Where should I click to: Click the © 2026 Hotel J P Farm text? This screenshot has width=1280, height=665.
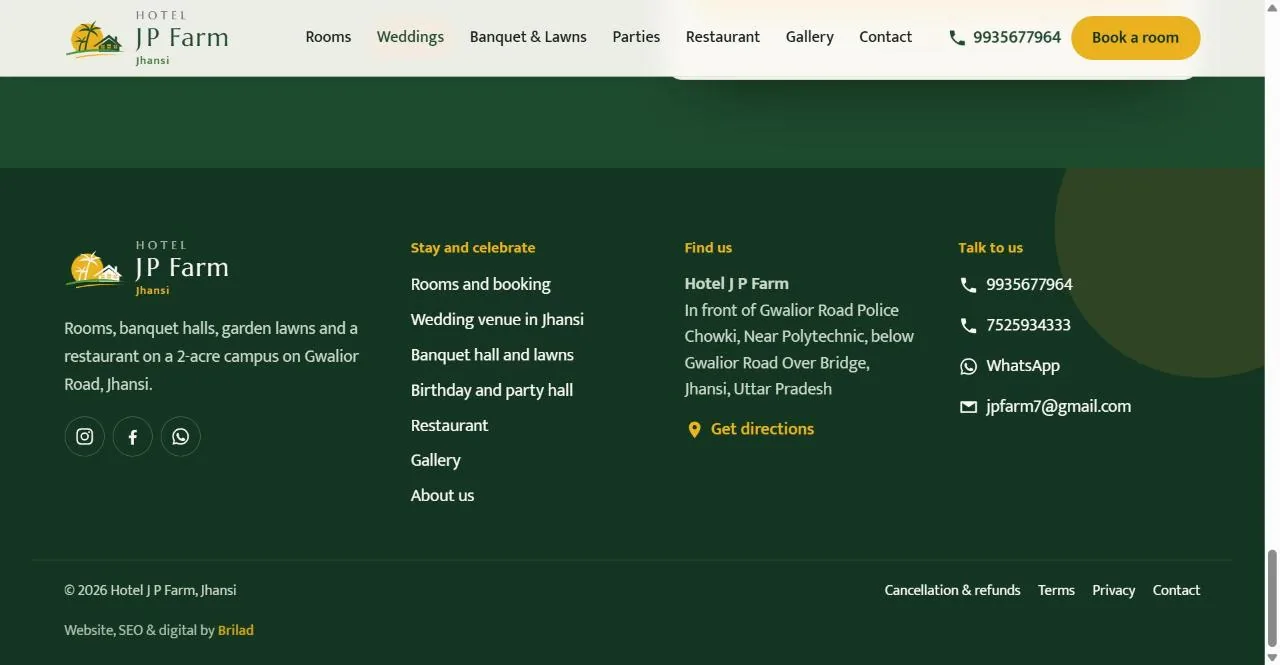[x=150, y=591]
